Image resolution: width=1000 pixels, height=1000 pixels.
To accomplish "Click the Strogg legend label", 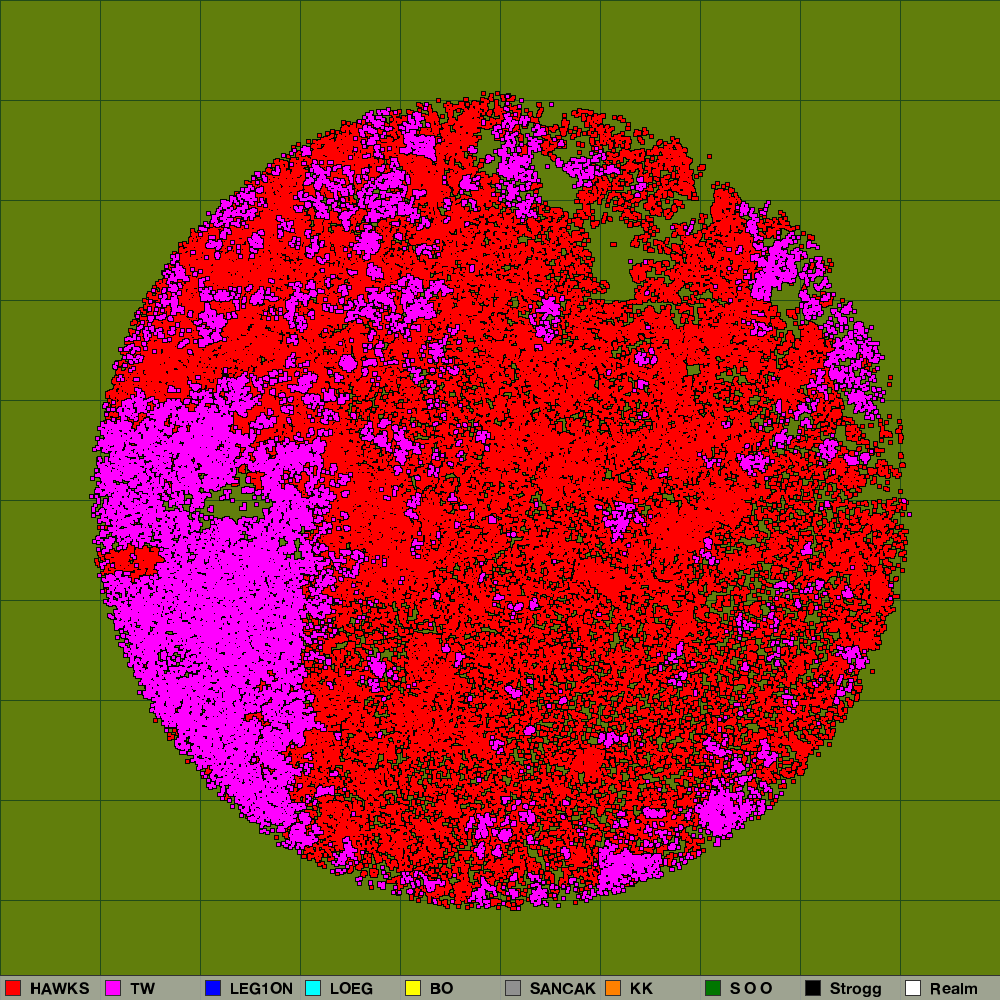I will click(x=855, y=989).
